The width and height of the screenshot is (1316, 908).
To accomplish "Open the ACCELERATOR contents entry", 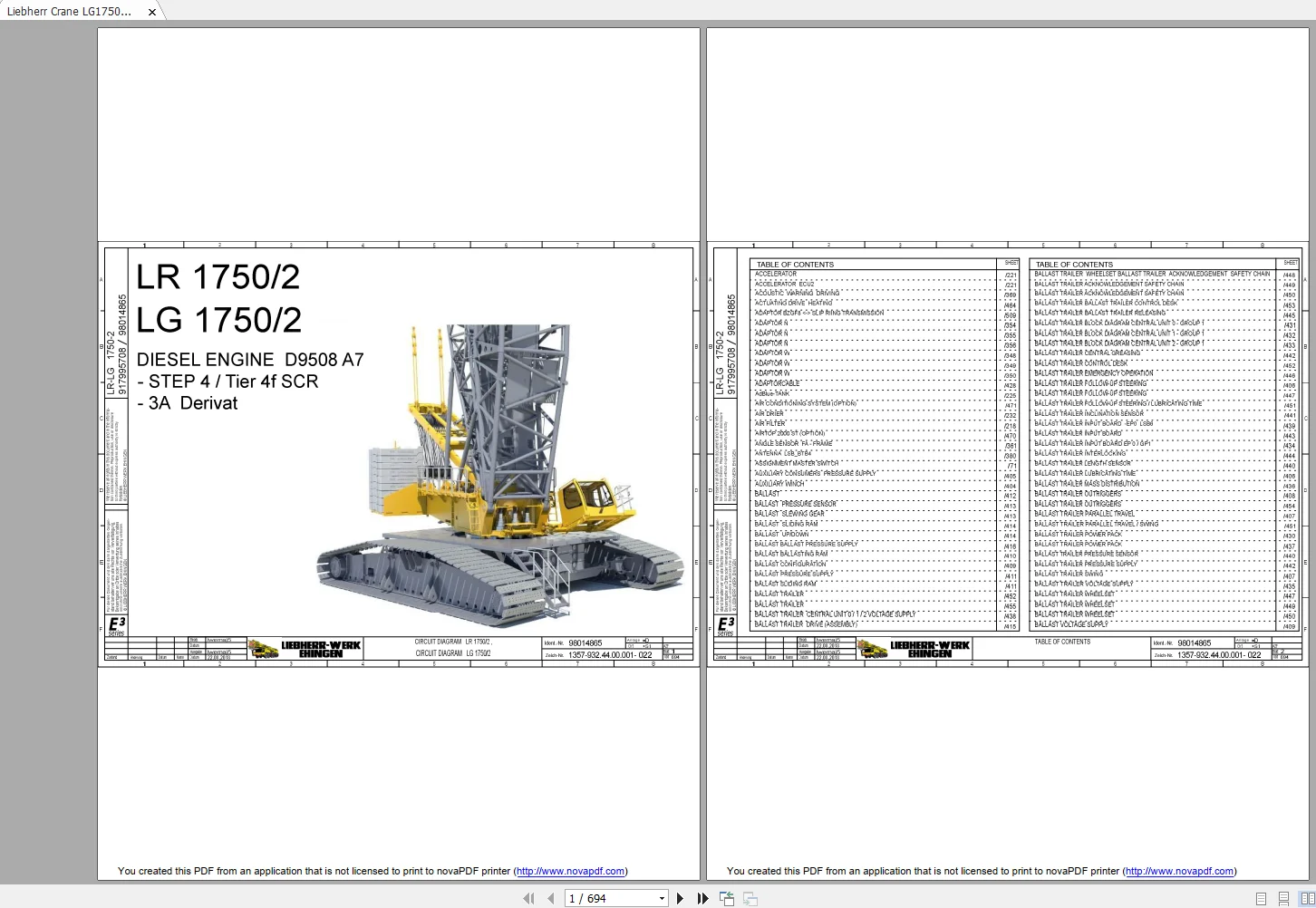I will point(778,273).
